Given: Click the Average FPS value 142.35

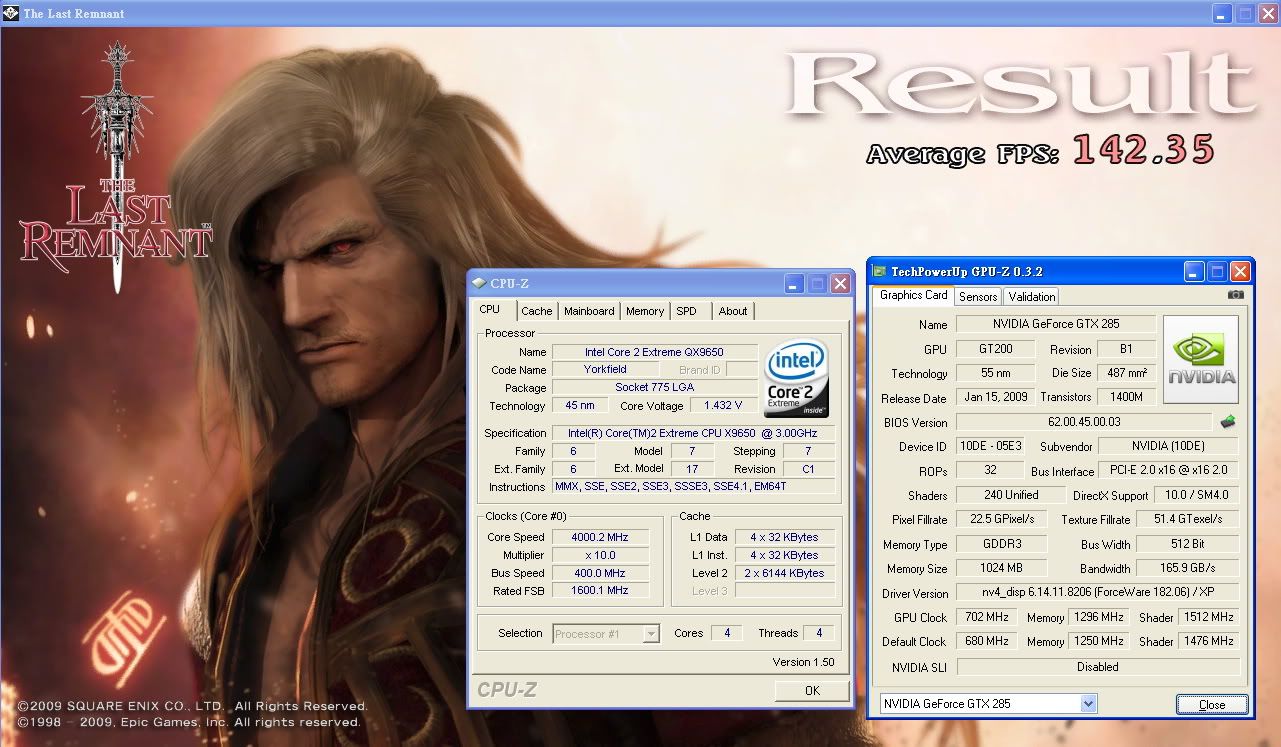Looking at the screenshot, I should [x=1142, y=150].
